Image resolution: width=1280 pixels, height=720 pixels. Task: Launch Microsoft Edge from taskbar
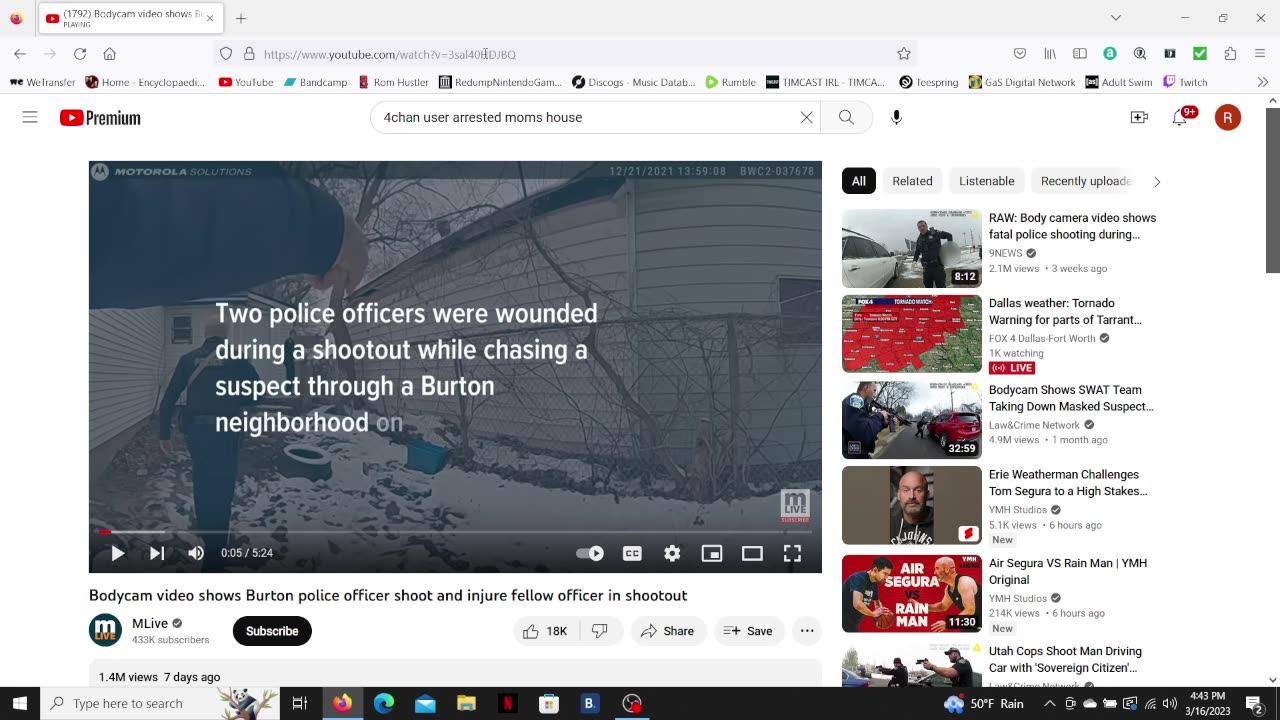(384, 703)
